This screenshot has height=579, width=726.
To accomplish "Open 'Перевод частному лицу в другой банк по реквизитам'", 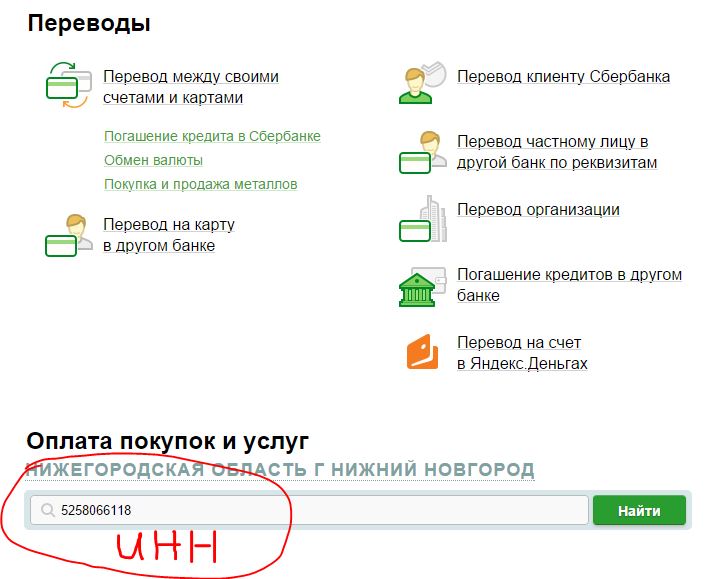I will [x=557, y=152].
